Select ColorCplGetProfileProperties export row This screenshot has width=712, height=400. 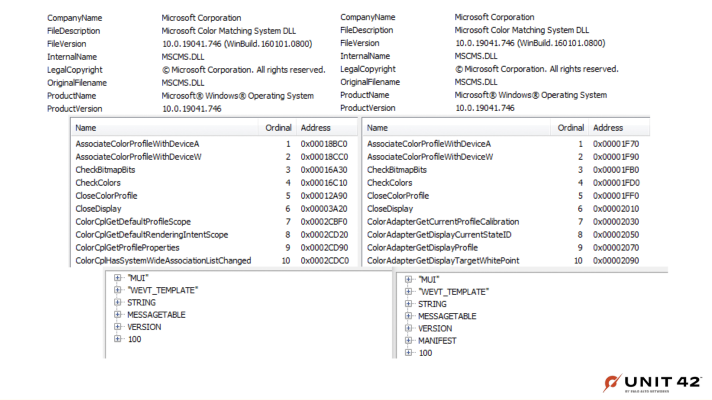[x=214, y=247]
